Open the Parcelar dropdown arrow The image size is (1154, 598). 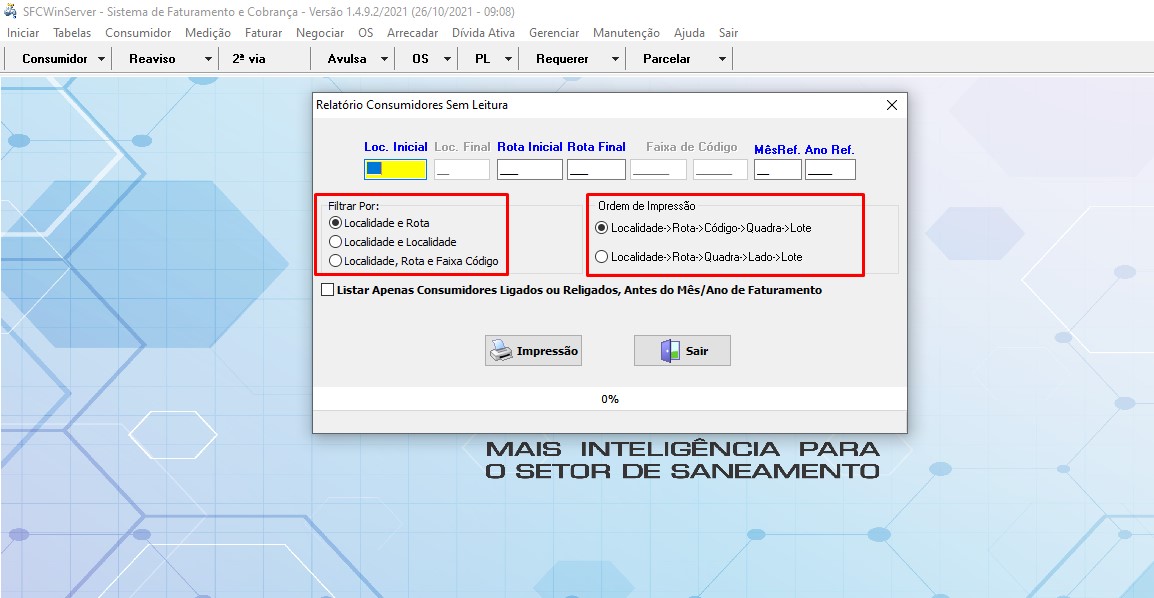pyautogui.click(x=722, y=58)
